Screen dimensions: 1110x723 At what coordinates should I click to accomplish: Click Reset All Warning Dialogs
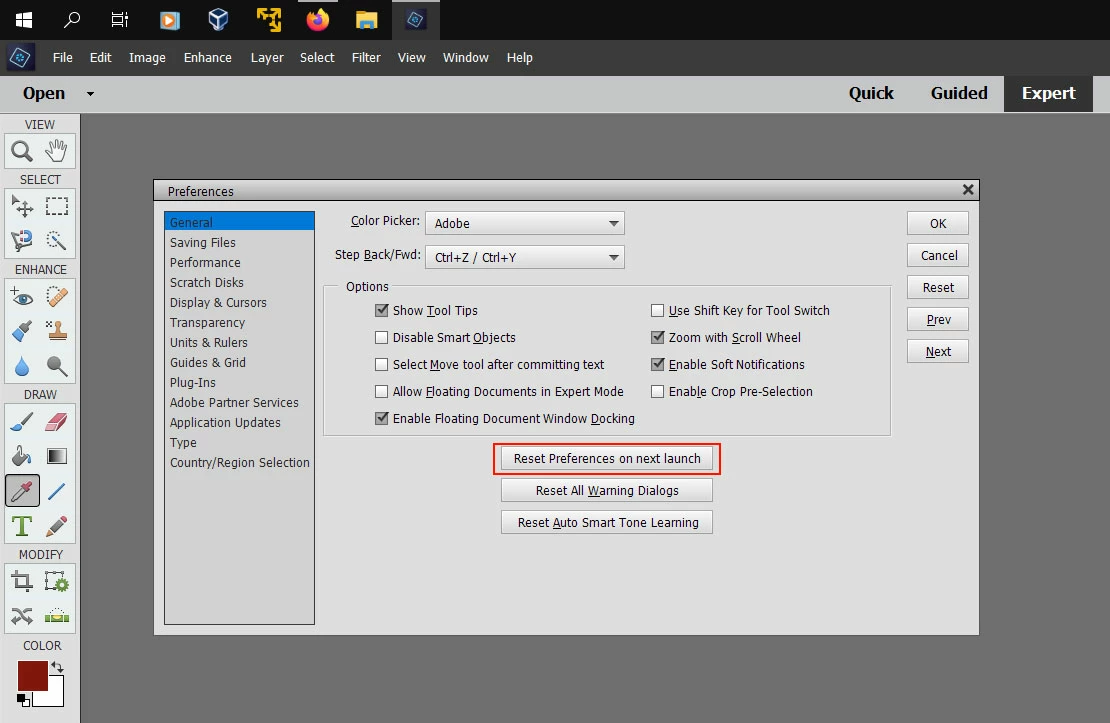607,490
